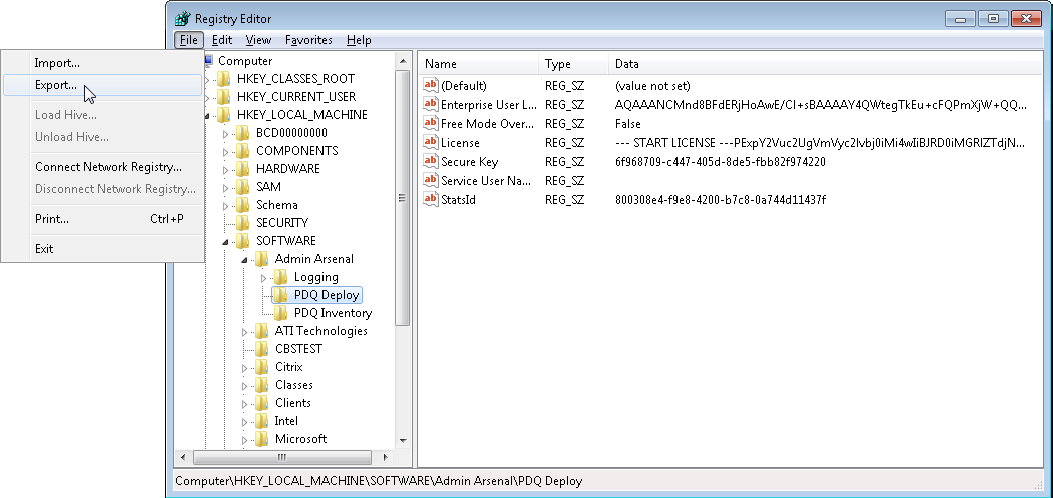Viewport: 1053px width, 498px height.
Task: Click the StatsId string value icon
Action: [431, 200]
